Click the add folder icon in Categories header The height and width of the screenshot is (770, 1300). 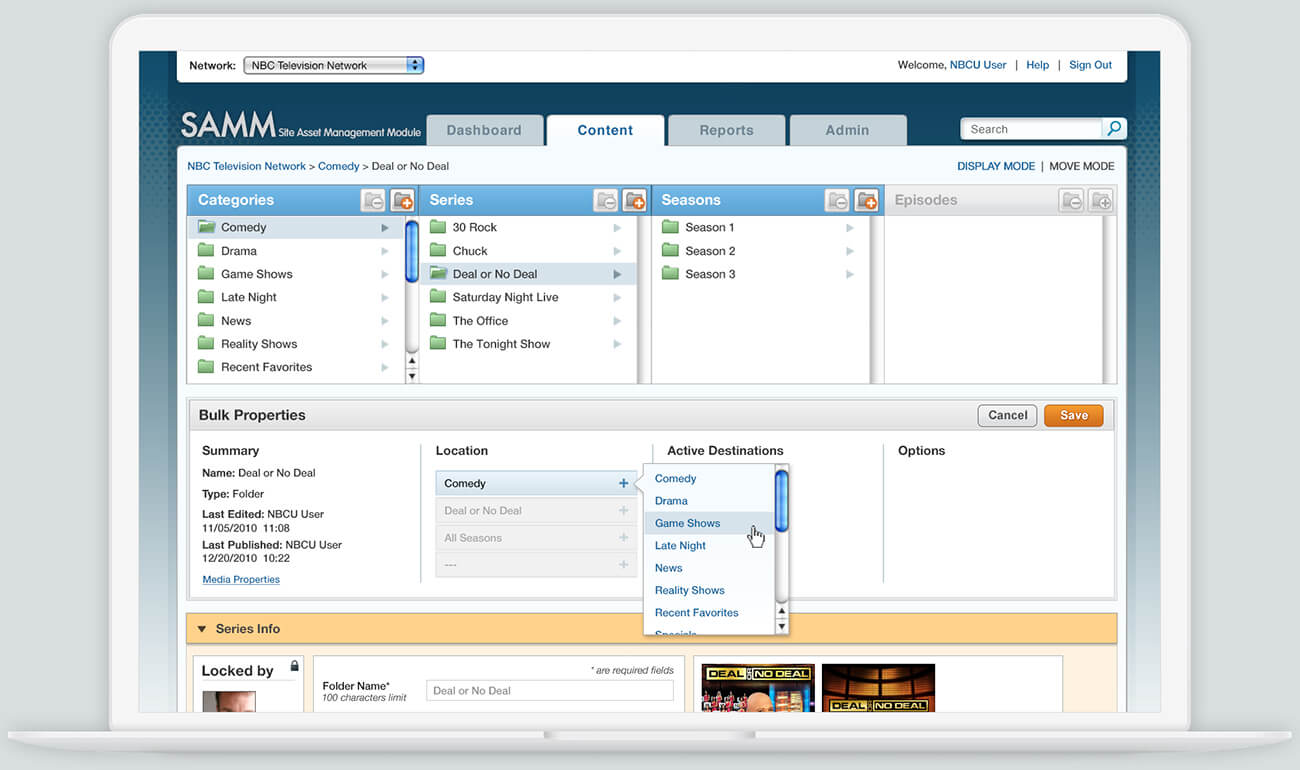click(402, 201)
